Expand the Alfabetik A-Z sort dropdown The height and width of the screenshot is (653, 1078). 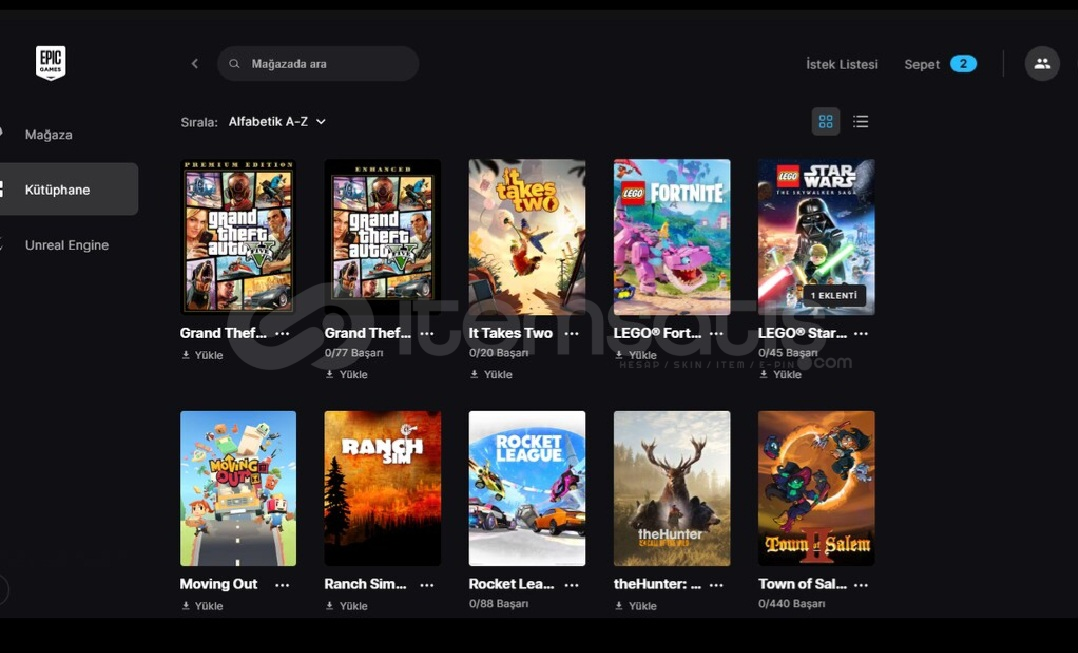coord(277,122)
